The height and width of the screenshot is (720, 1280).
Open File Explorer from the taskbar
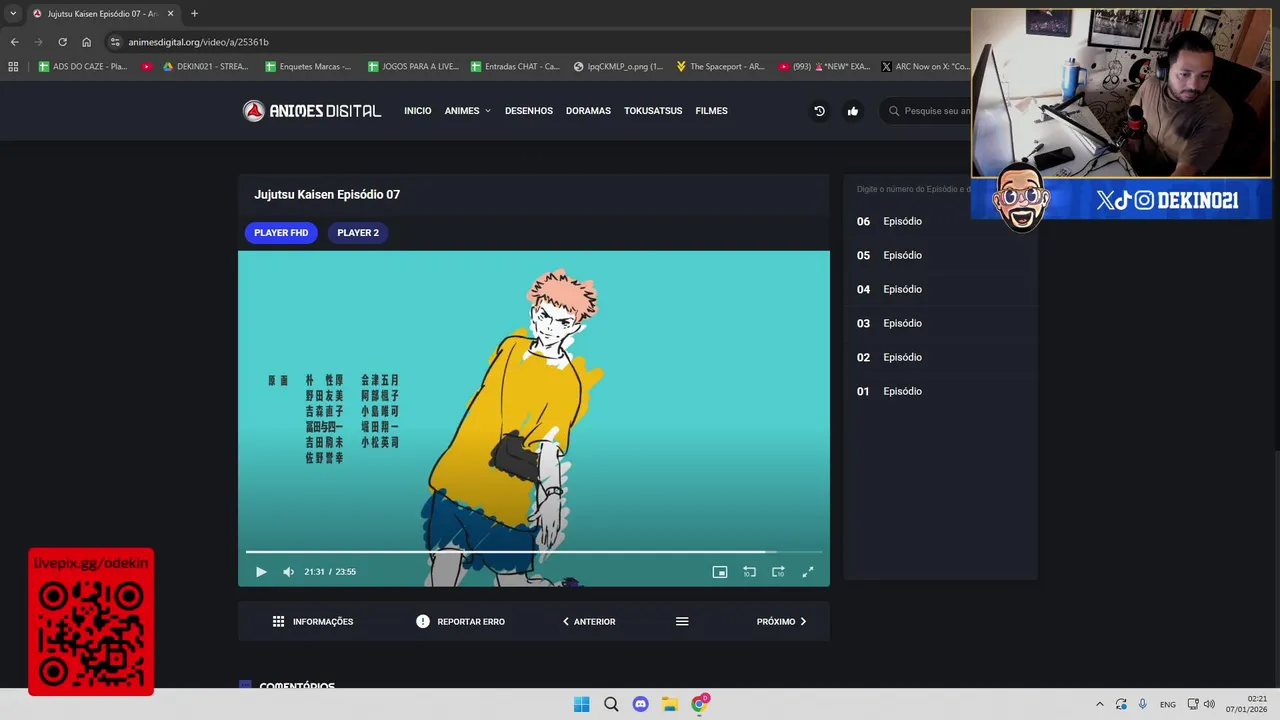(670, 704)
